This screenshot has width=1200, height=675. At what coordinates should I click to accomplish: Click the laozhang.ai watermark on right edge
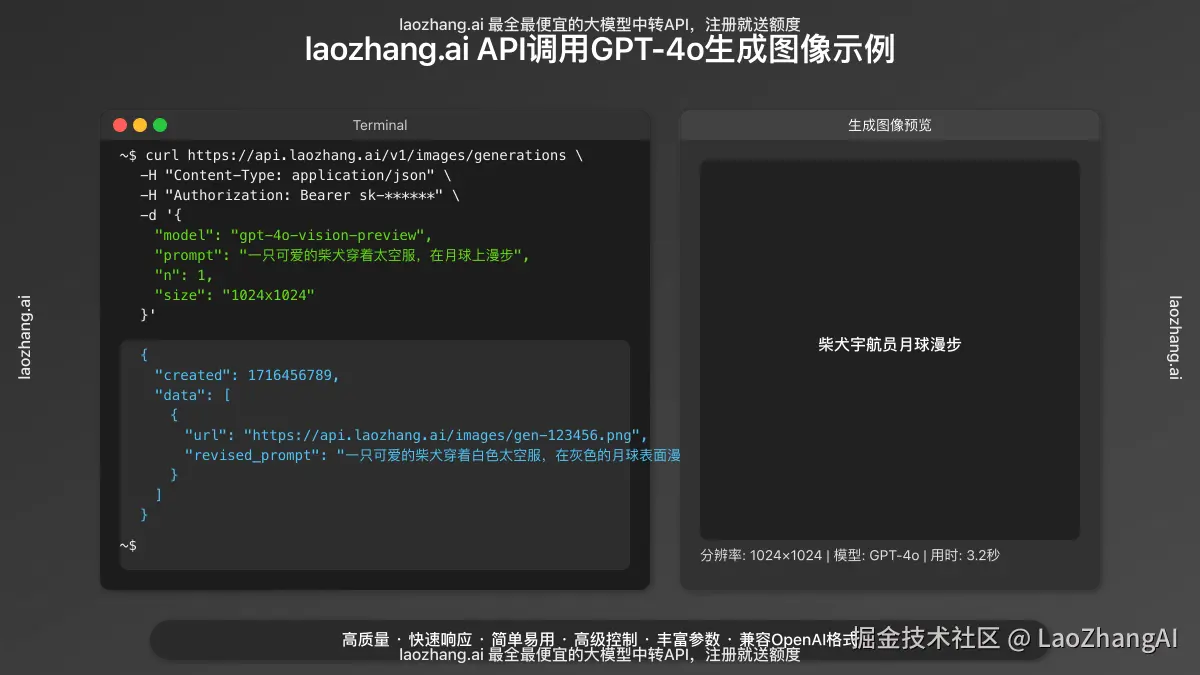coord(1176,337)
